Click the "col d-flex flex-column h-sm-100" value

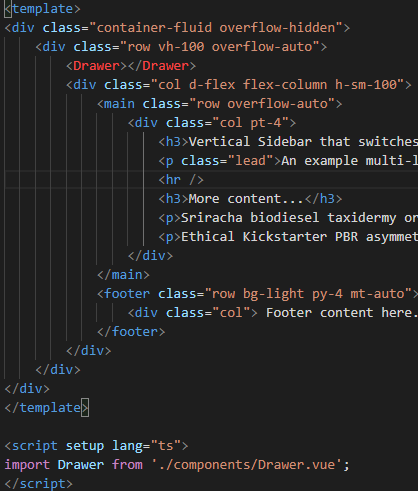277,85
